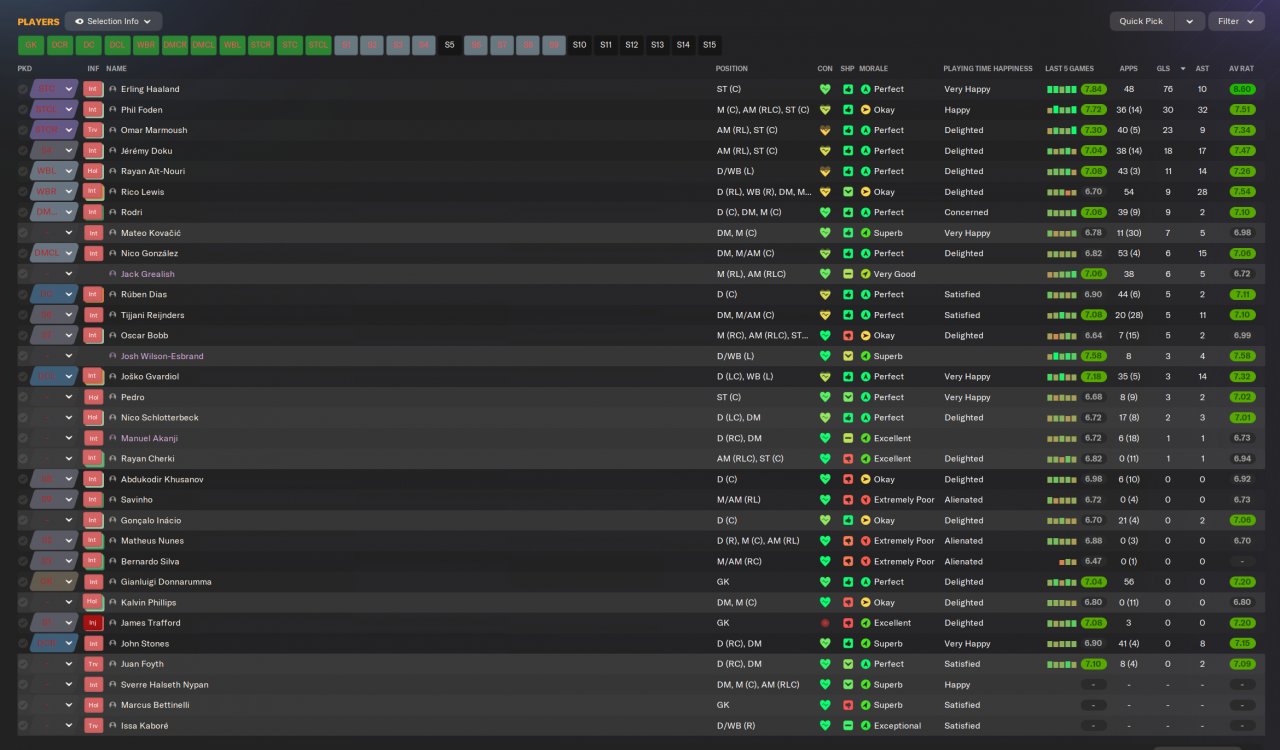Click the Int info badge beside Erling Haaland
1280x750 pixels.
[x=93, y=89]
